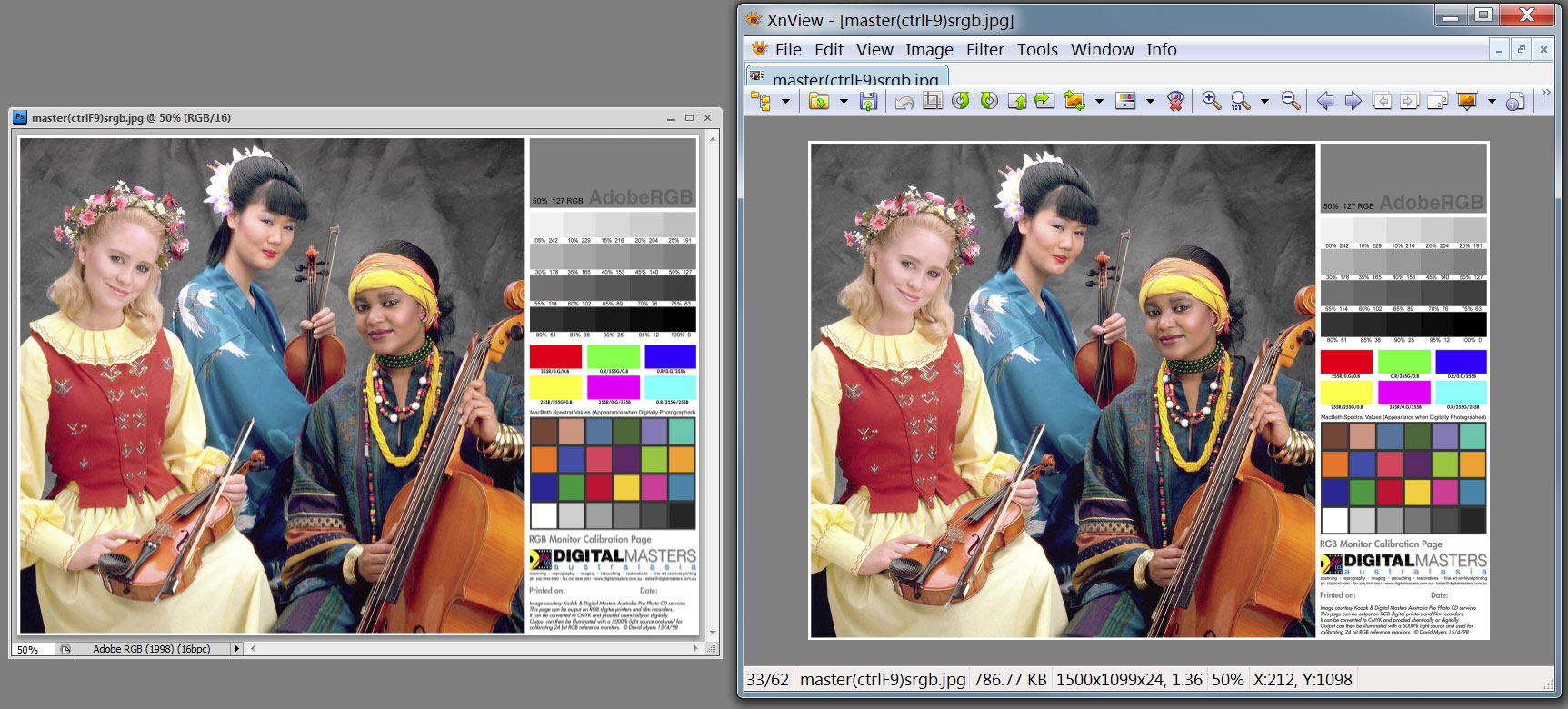This screenshot has height=709, width=1568.
Task: Zoom in with the magnifier plus icon
Action: (1212, 101)
